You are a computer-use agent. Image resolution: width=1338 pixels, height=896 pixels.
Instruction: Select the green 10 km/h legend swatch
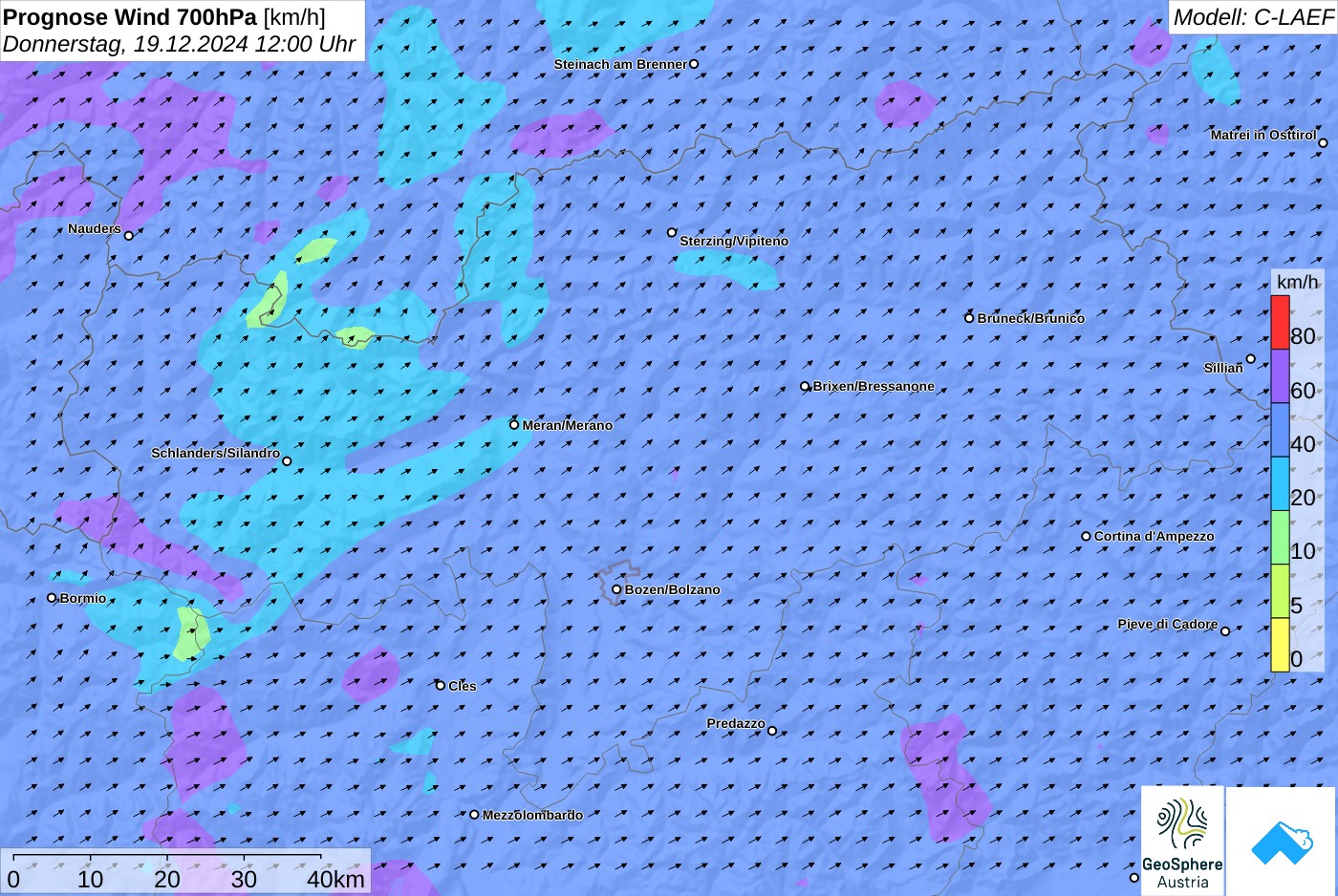coord(1280,538)
